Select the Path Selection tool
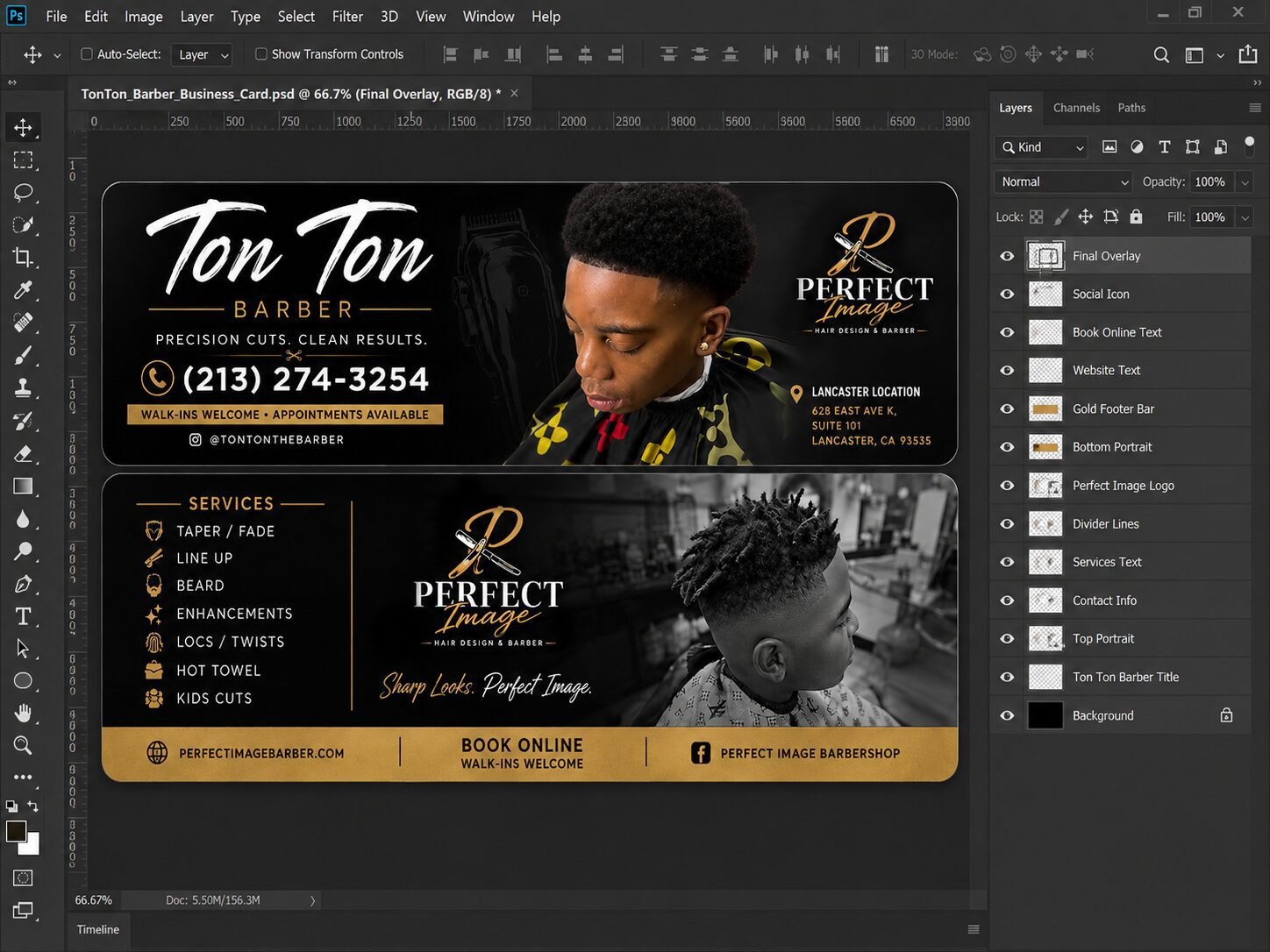1270x952 pixels. click(x=23, y=649)
